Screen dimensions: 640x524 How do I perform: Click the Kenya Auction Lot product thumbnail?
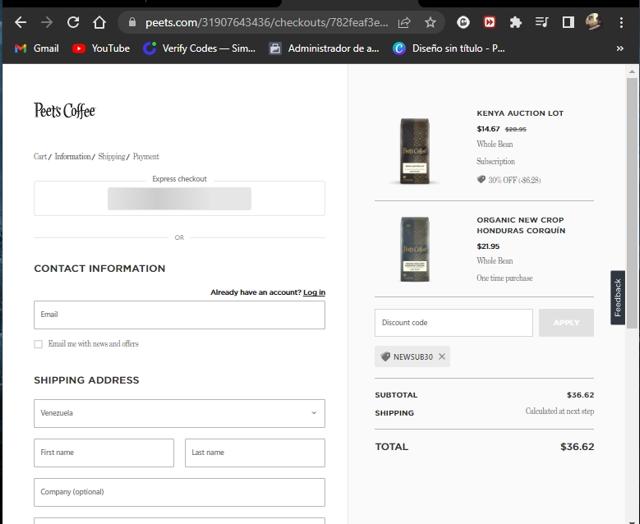[414, 151]
